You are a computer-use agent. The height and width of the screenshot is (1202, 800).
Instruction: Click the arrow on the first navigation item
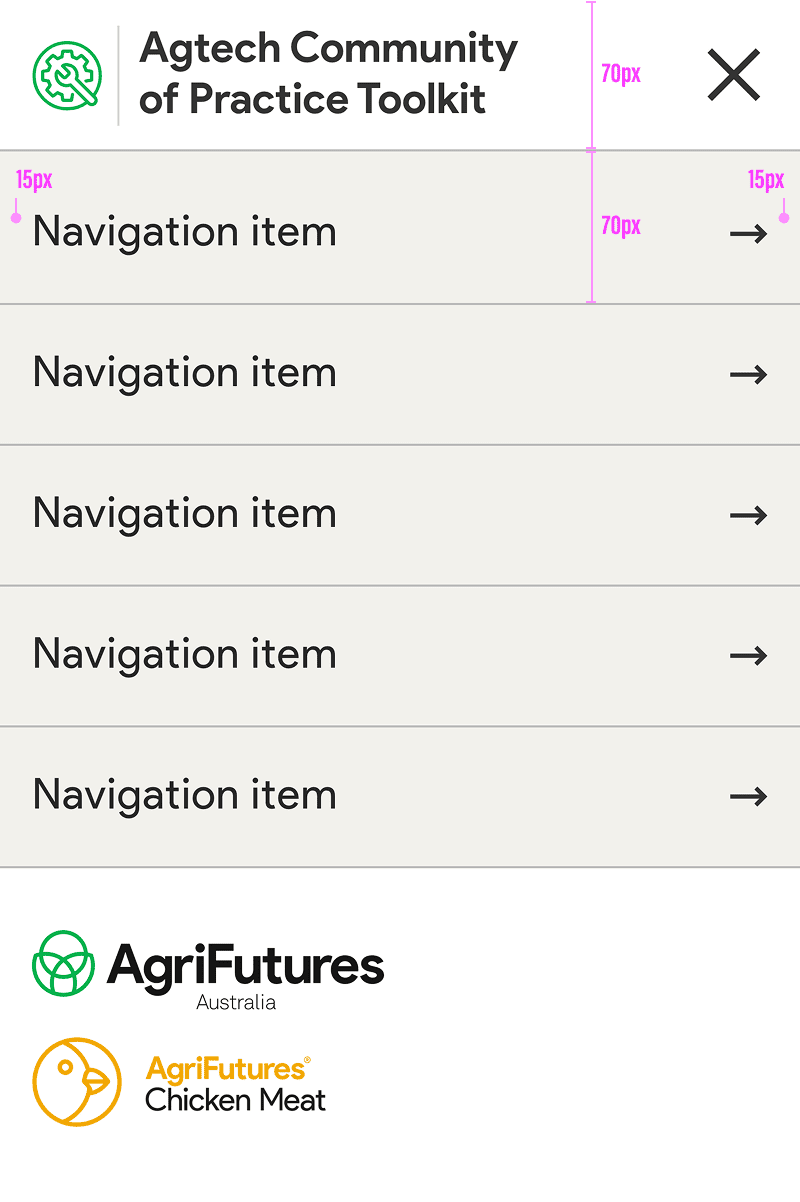748,234
